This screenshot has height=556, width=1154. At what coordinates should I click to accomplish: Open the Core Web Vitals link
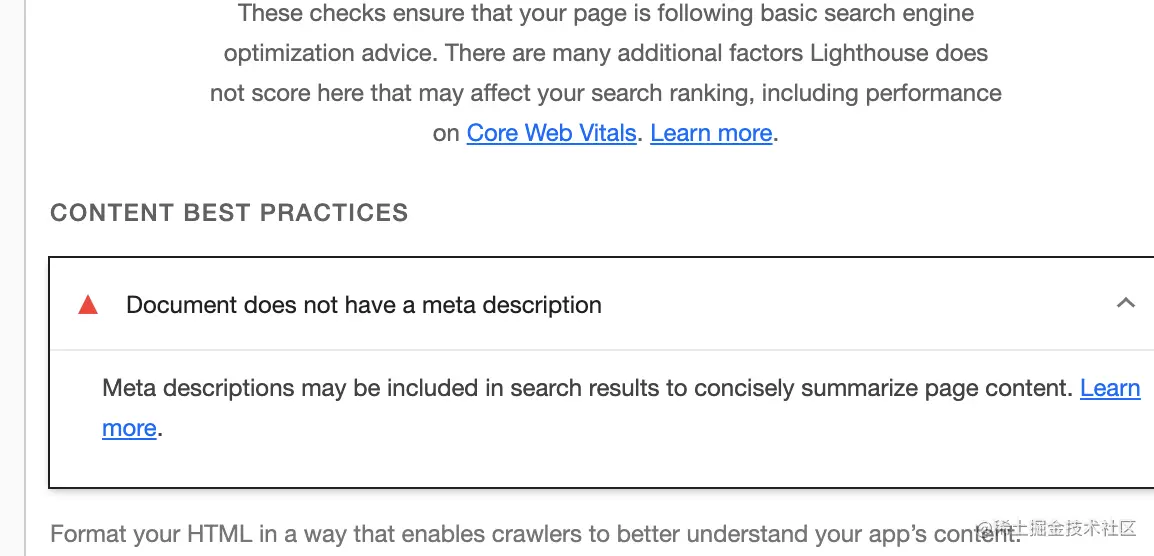[551, 133]
